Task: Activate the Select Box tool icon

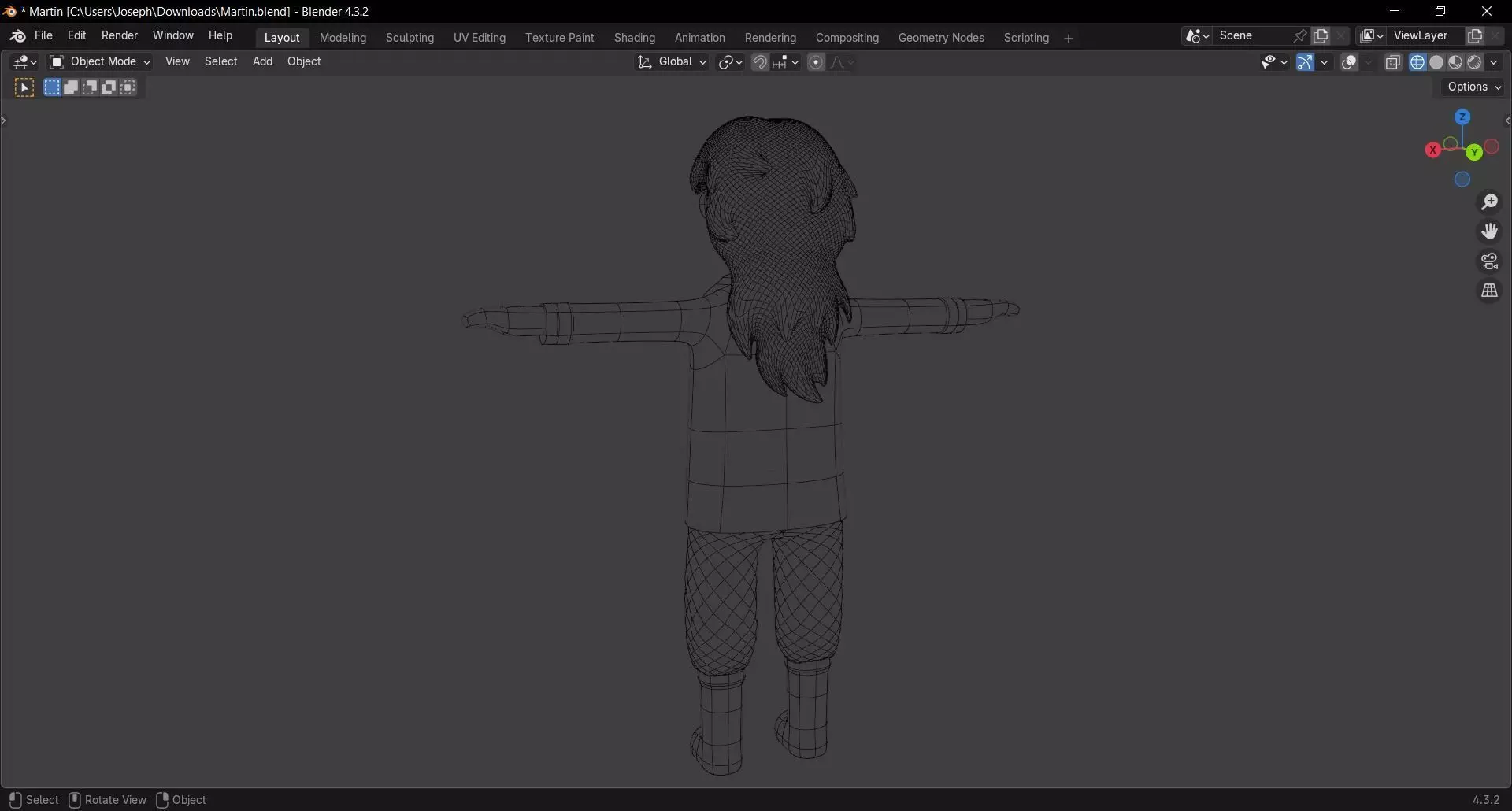Action: (x=24, y=88)
